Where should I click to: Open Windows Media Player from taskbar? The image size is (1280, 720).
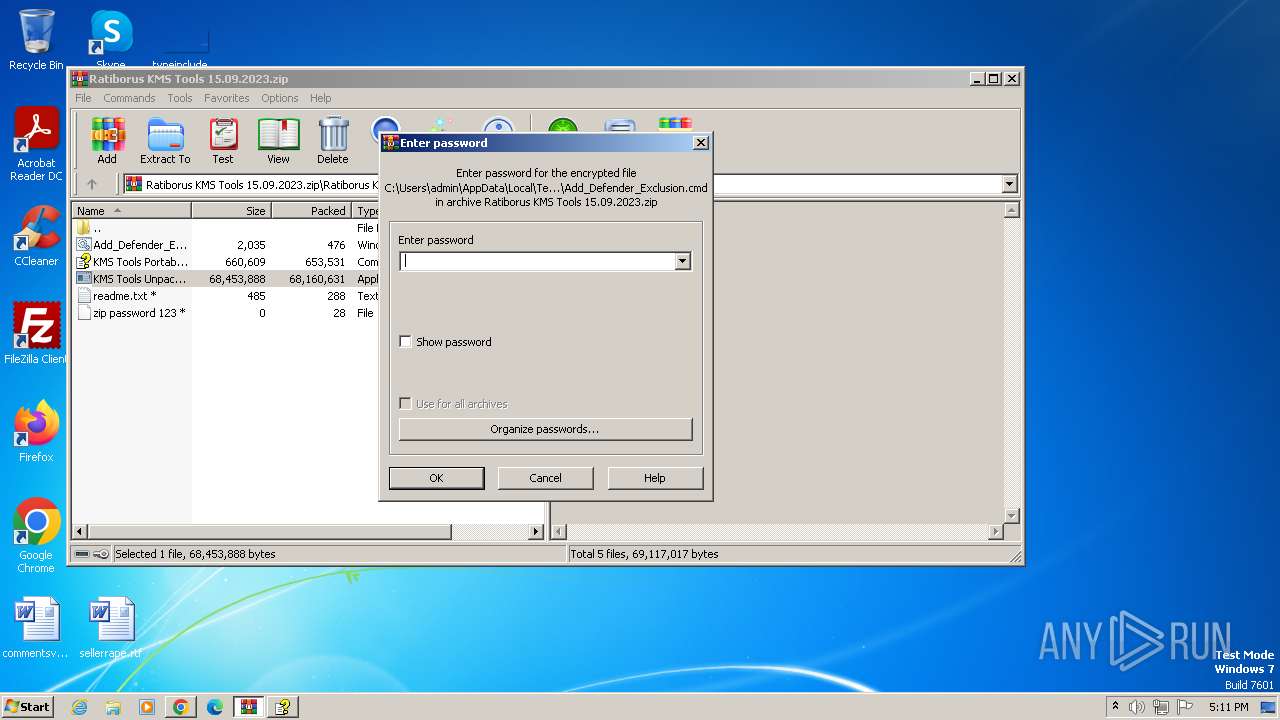147,707
